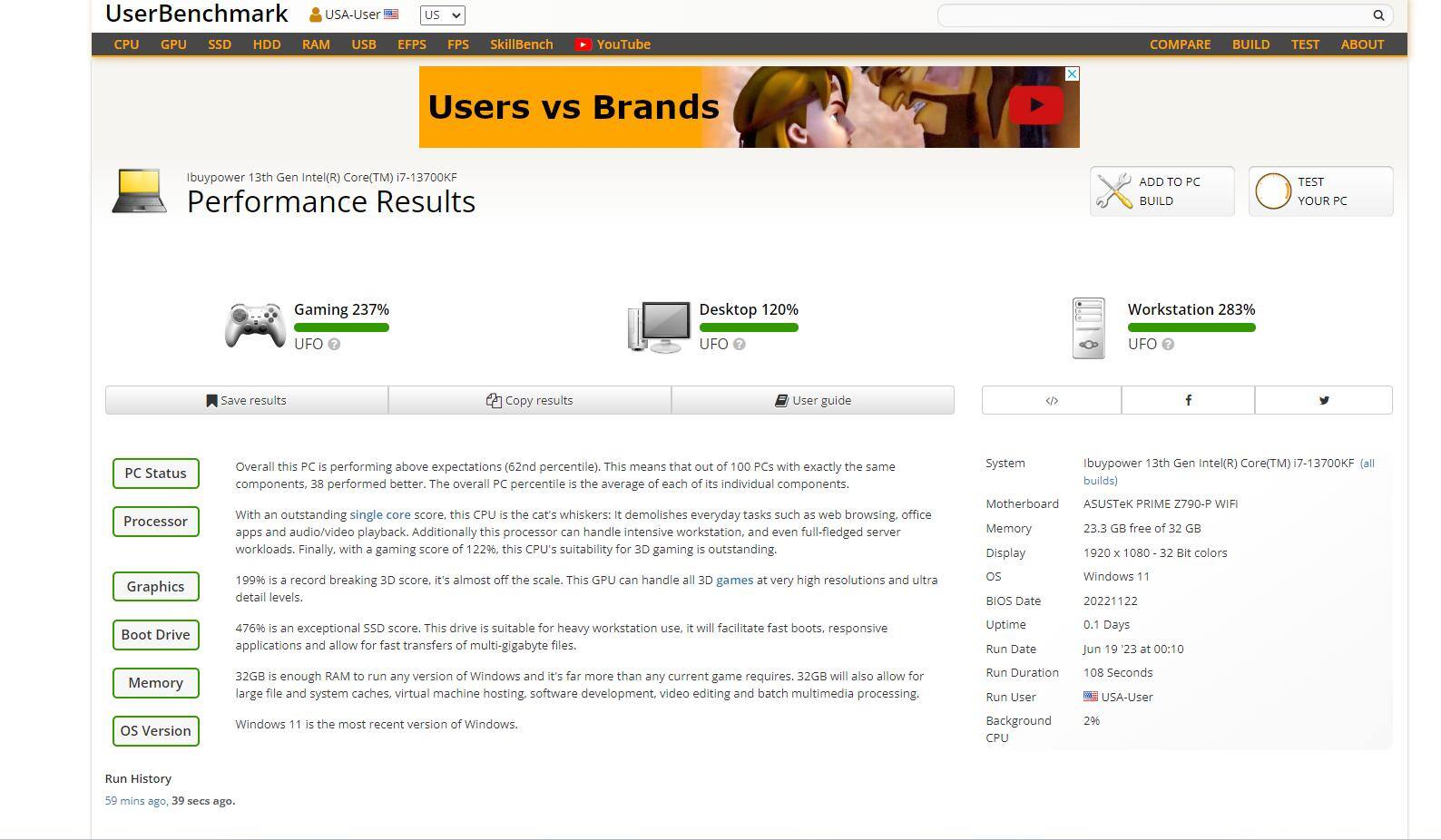
Task: Open the SSD menu
Action: [220, 44]
